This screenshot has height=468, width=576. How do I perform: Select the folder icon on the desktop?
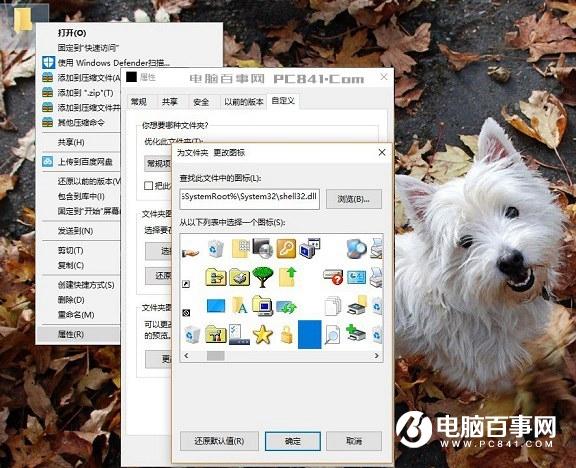[x=23, y=20]
